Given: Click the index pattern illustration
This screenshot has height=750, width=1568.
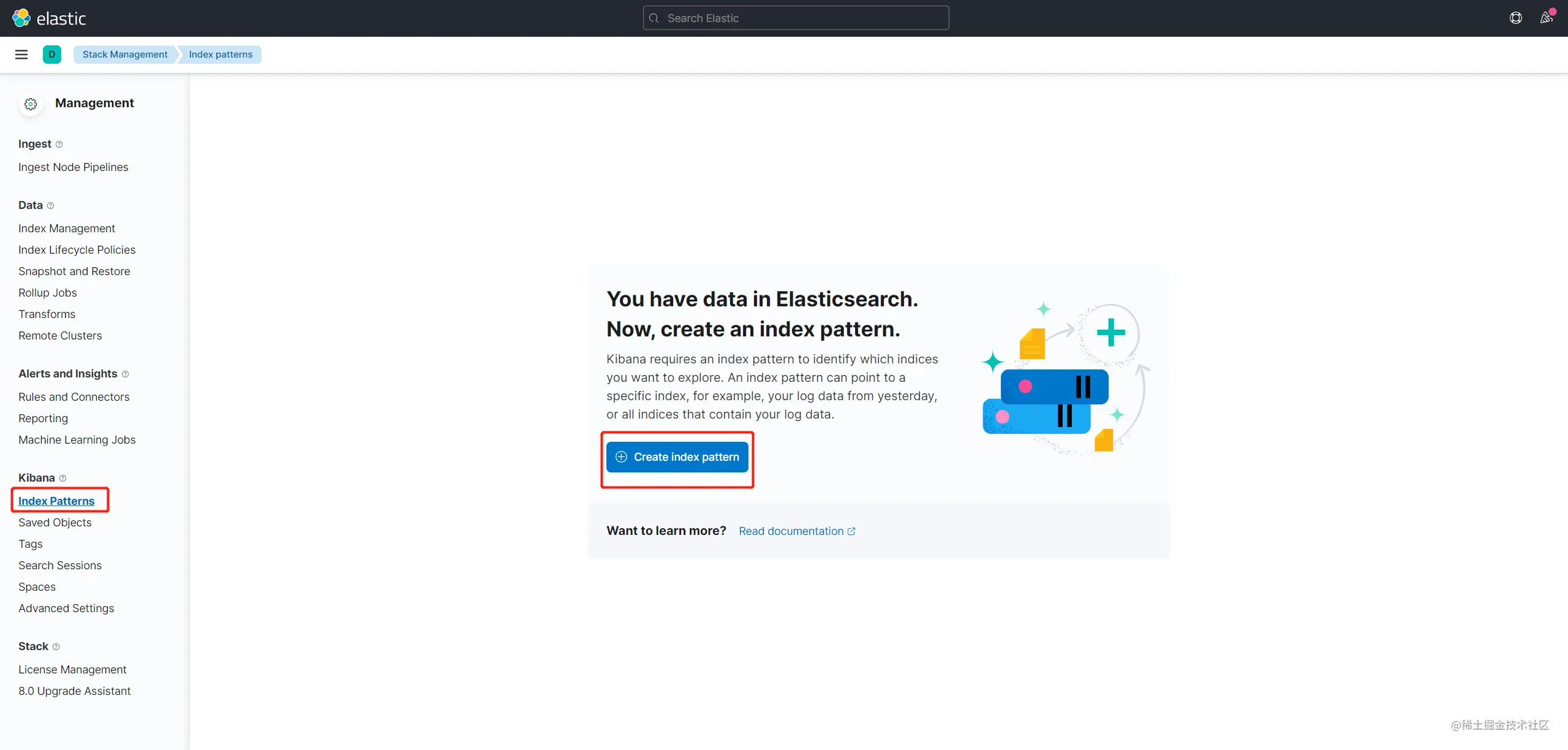Looking at the screenshot, I should [1066, 378].
